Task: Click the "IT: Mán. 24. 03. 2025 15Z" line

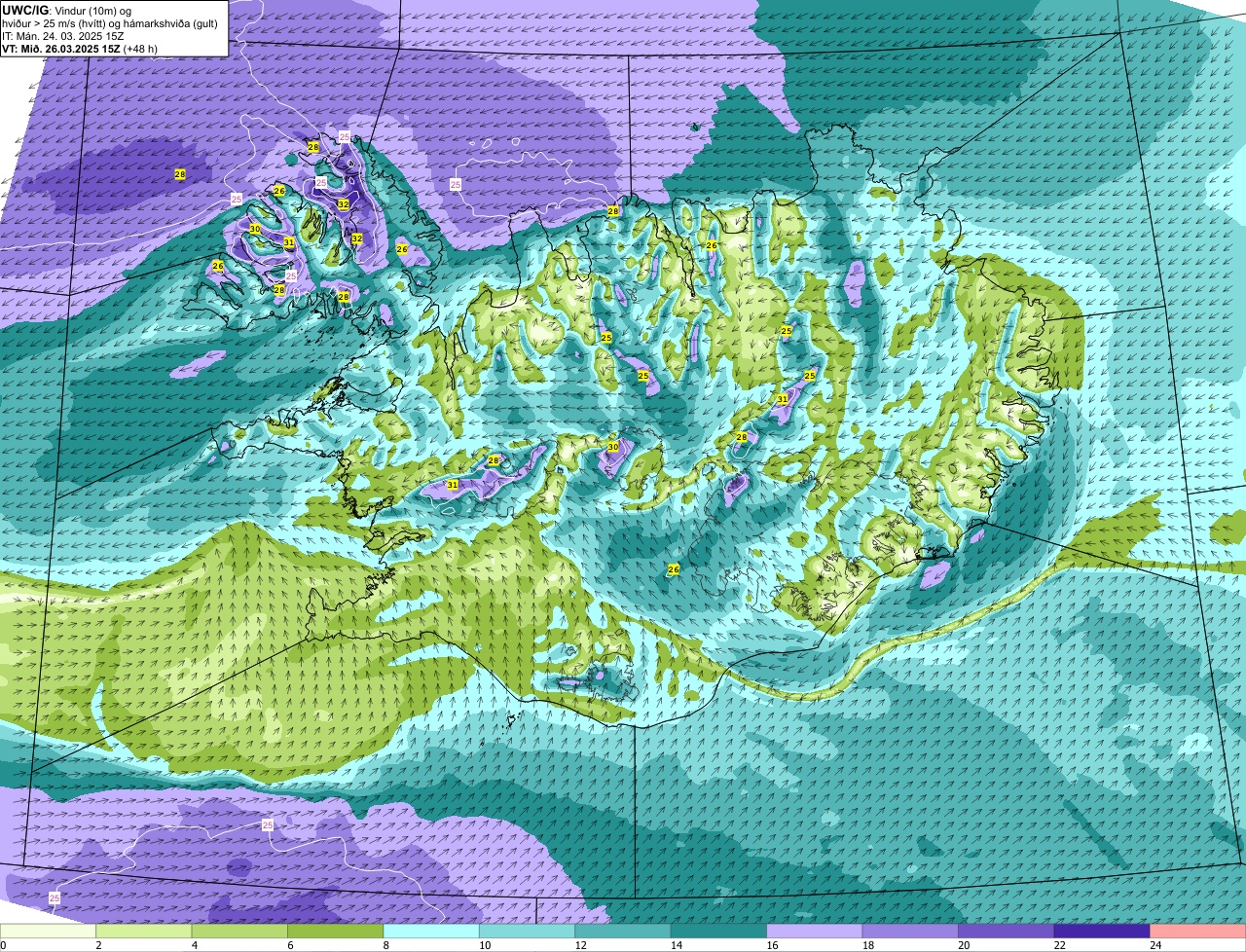Action: [63, 36]
